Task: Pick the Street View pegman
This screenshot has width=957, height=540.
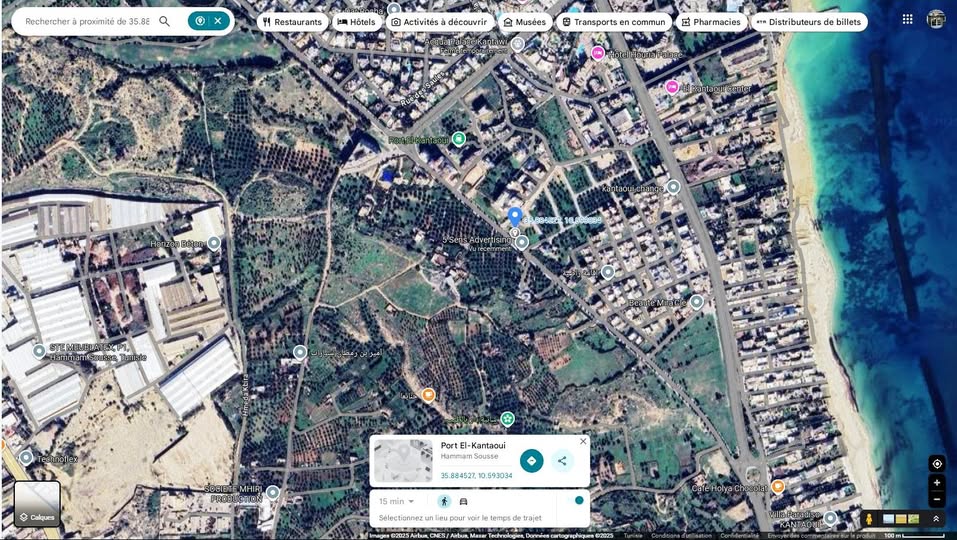Action: [868, 519]
